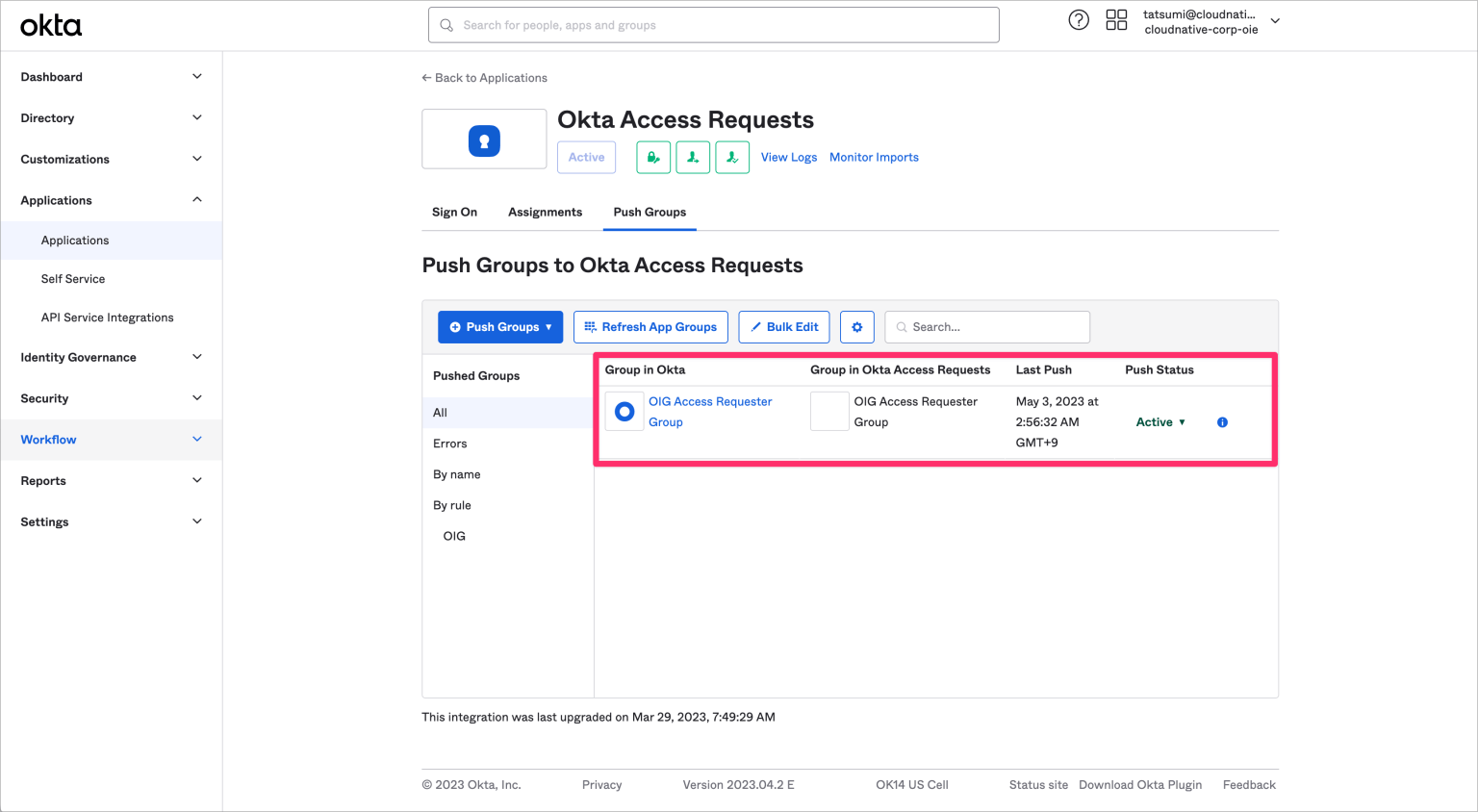Screen dimensions: 1478x812
Task: Expand the tatsumi account menu chevron
Action: pos(1275,19)
